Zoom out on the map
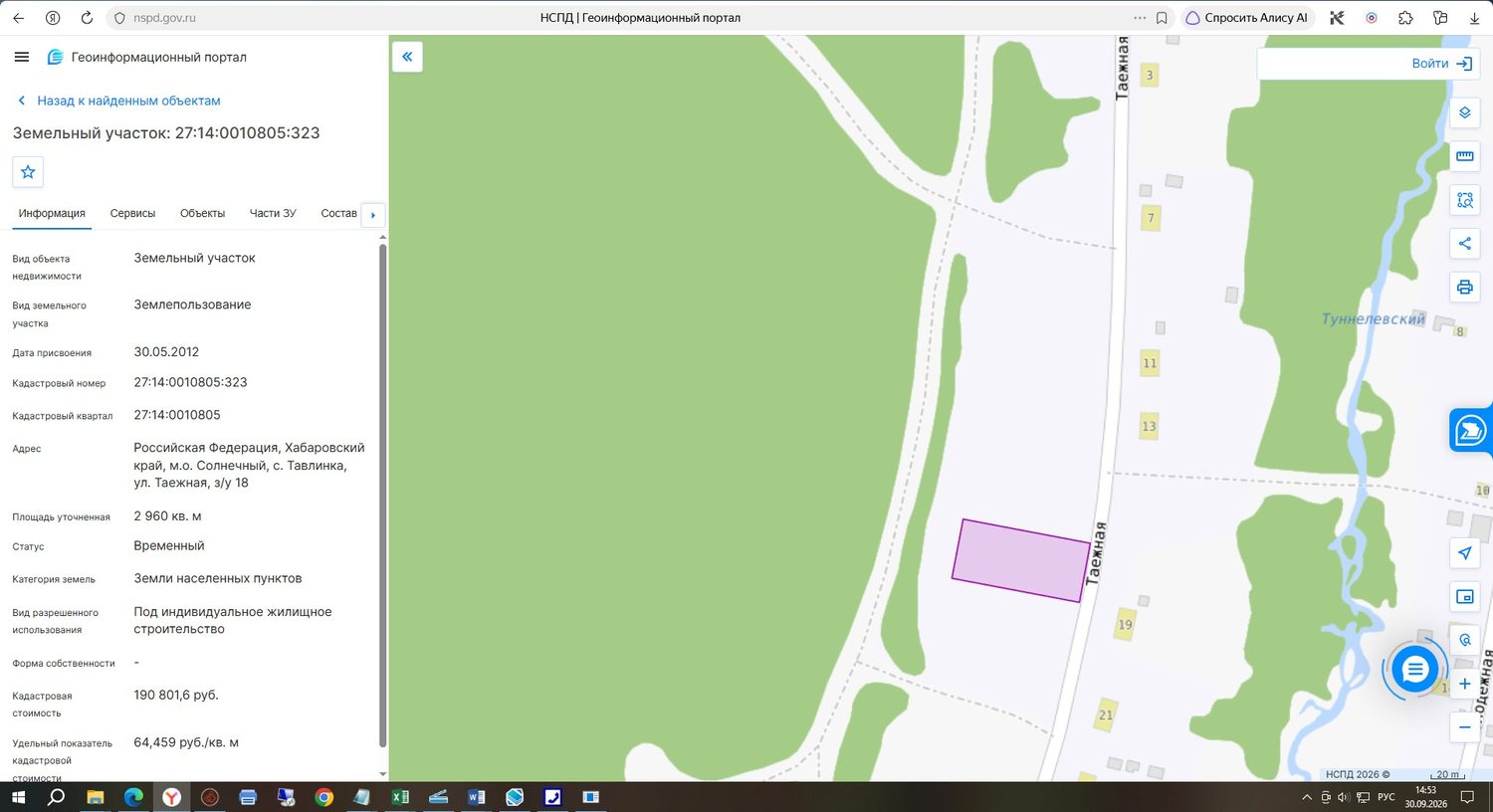The width and height of the screenshot is (1493, 812). (1465, 727)
